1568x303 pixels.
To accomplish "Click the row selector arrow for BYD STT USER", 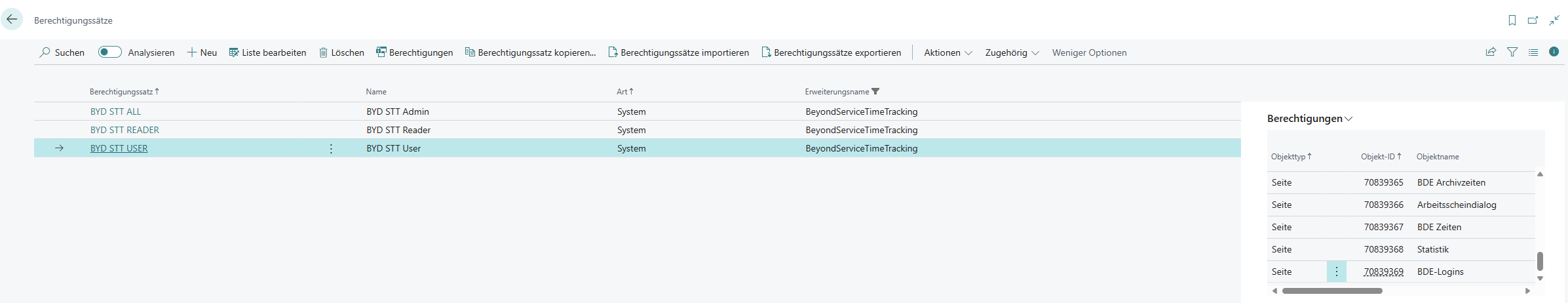I will 59,148.
